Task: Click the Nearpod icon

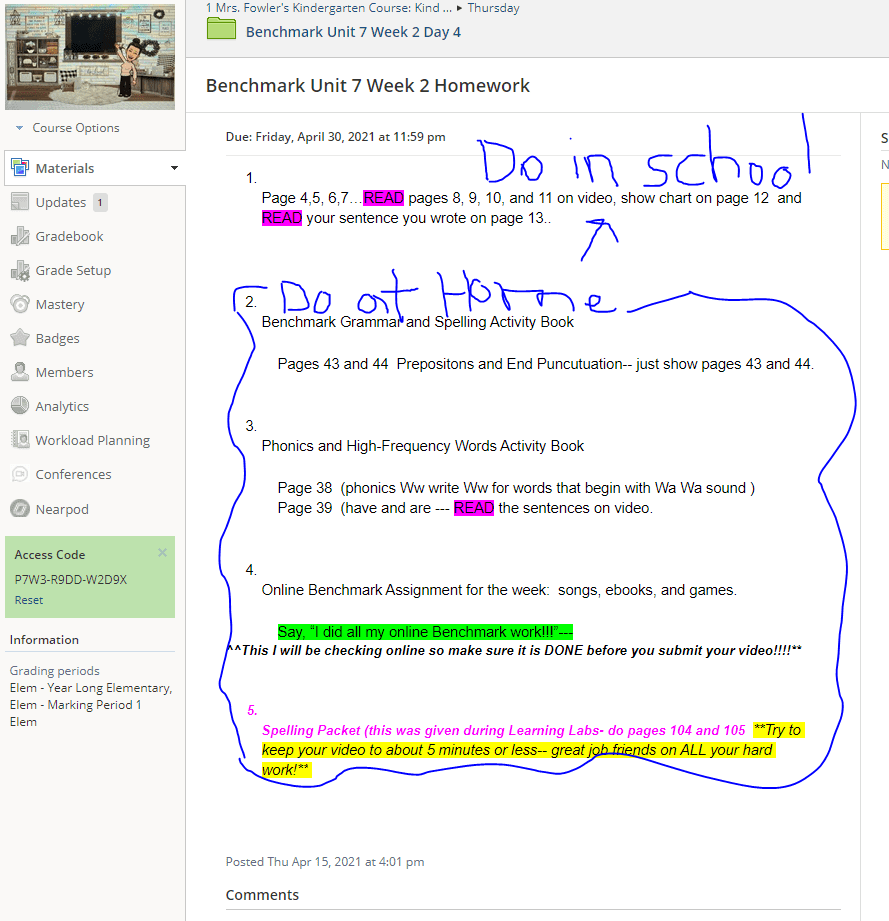Action: pos(19,509)
